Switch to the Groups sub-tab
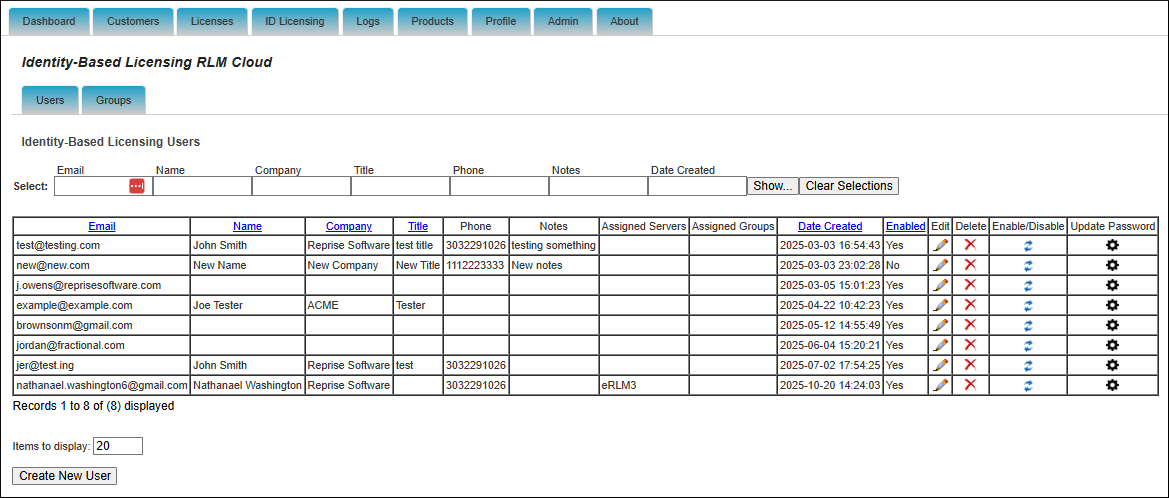 click(113, 100)
